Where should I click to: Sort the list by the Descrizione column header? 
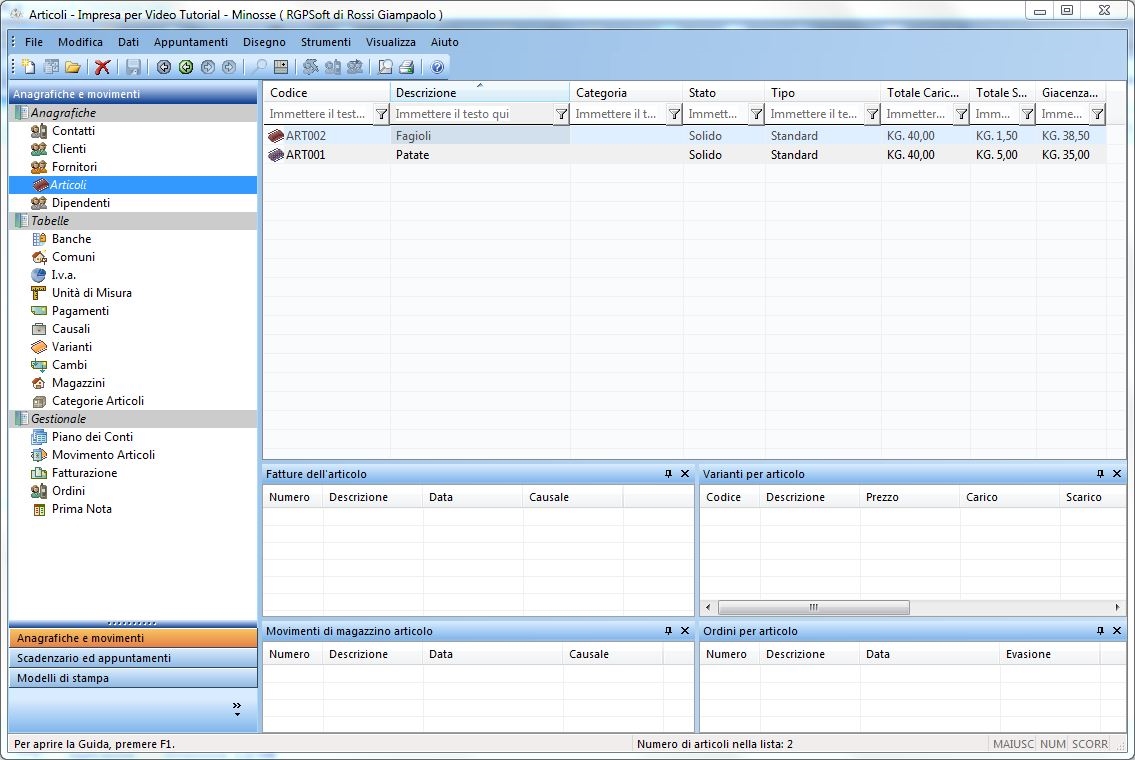pos(480,93)
